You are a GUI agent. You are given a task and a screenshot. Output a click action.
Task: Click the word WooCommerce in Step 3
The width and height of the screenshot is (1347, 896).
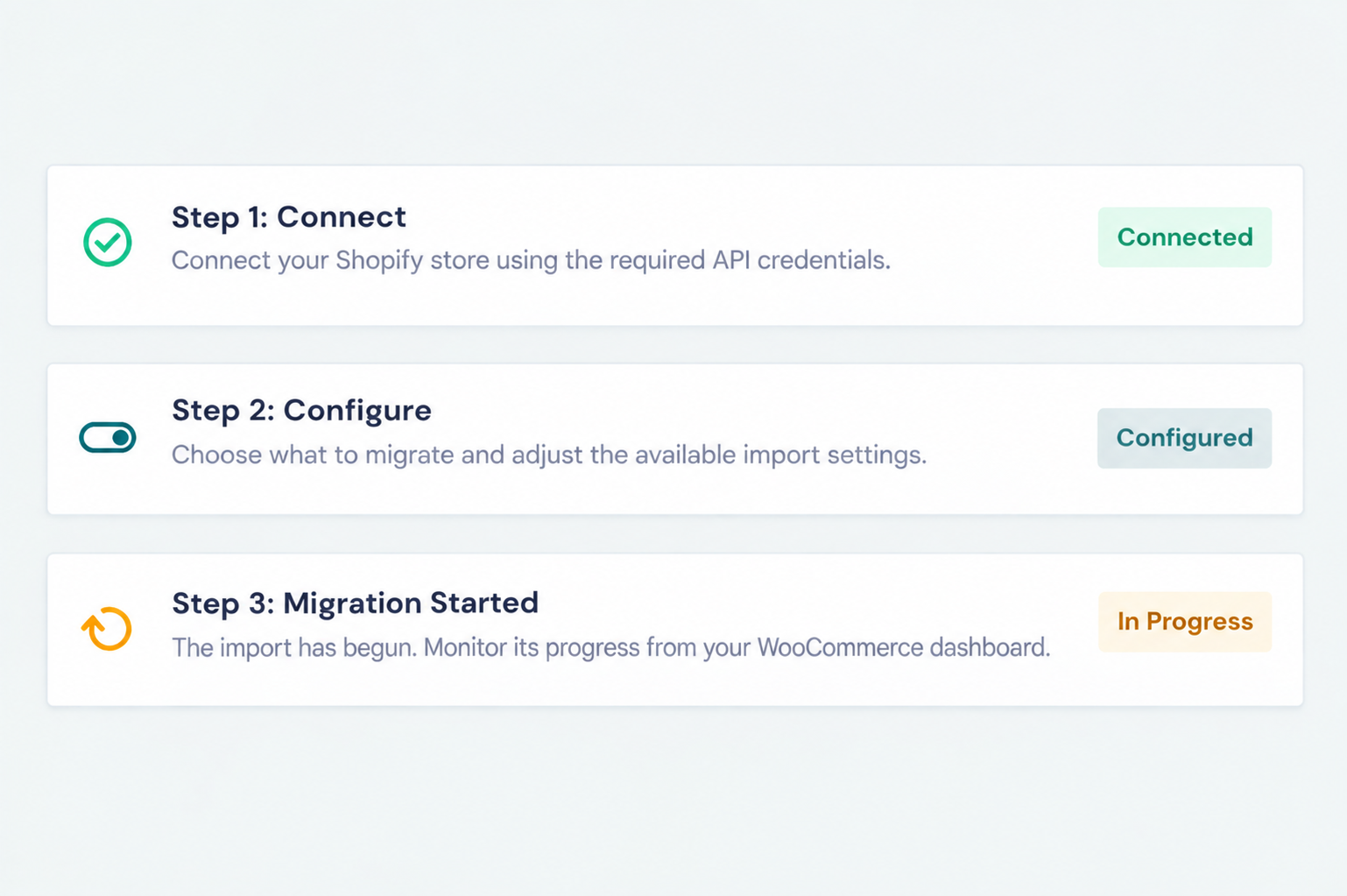(x=840, y=648)
